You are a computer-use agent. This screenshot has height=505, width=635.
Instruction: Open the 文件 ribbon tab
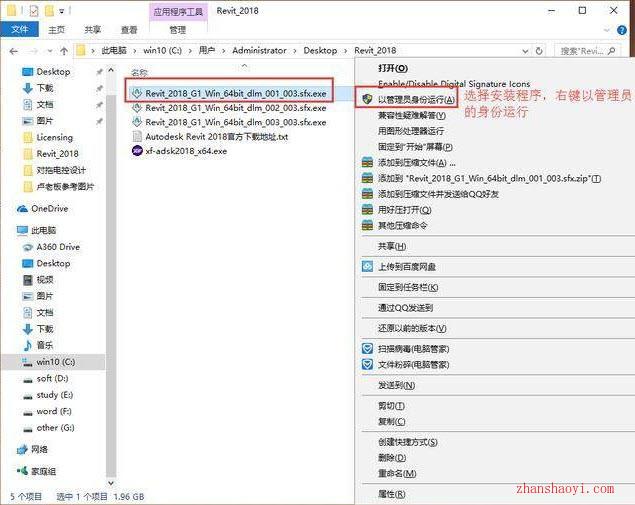click(x=19, y=30)
